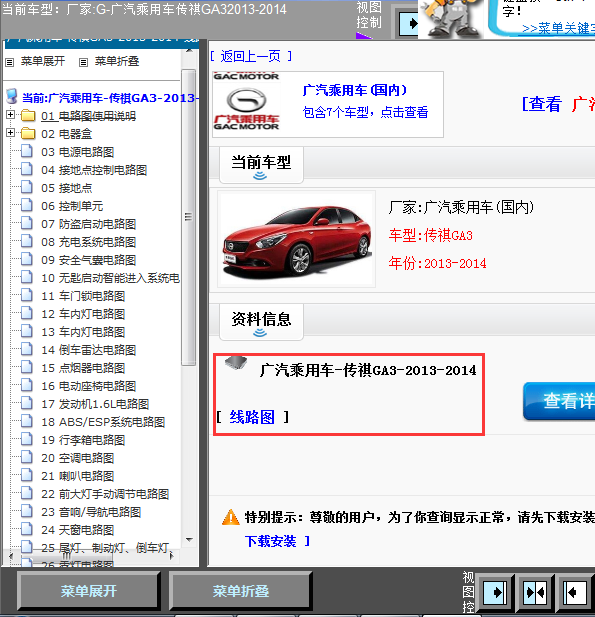595x617 pixels.
Task: Click sidebar horizontal scrollbar left arrow
Action: [x=11, y=556]
